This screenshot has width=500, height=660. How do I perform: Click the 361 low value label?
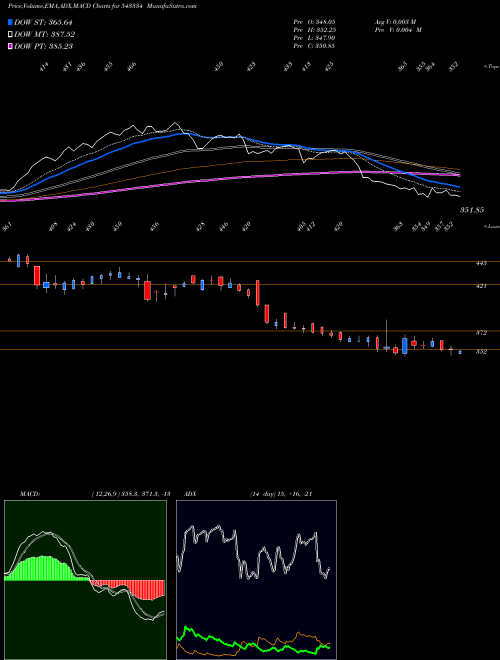click(7, 226)
